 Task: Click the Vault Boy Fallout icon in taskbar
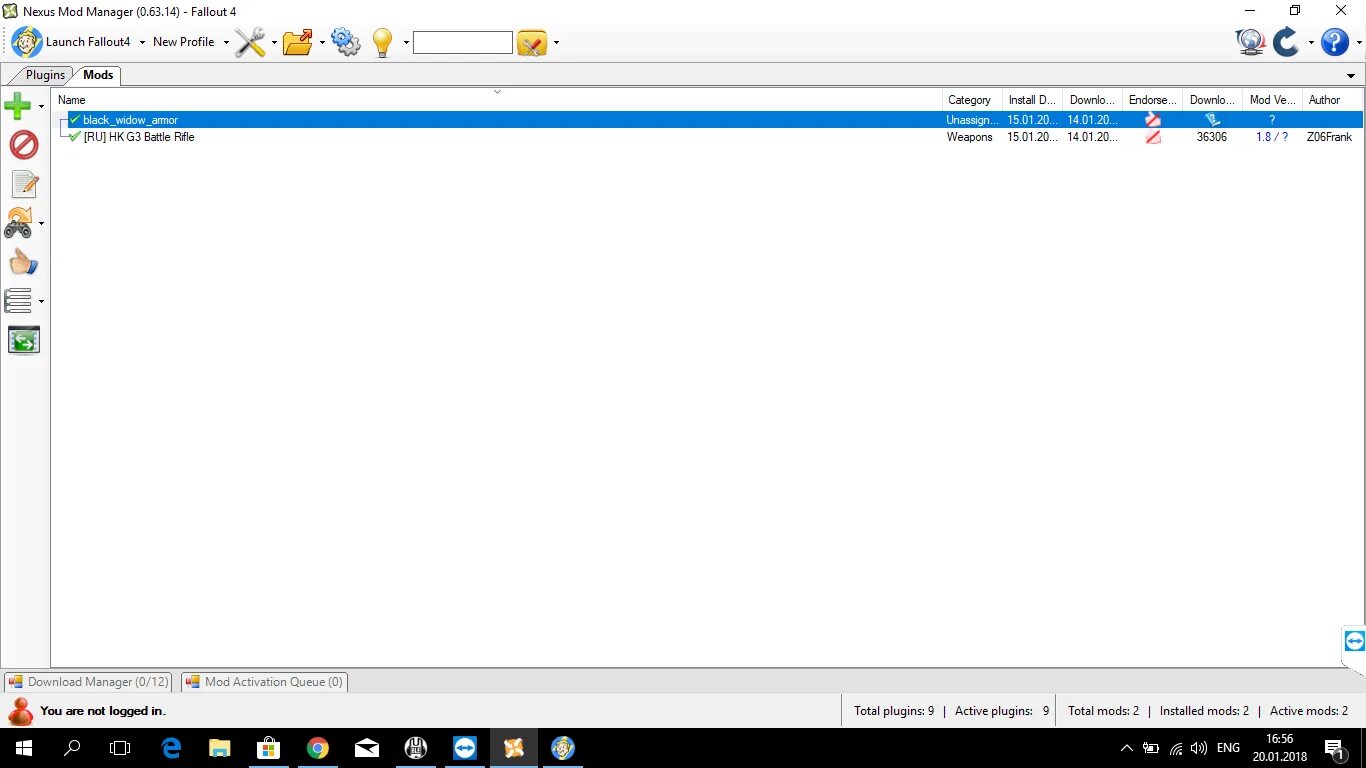point(563,748)
